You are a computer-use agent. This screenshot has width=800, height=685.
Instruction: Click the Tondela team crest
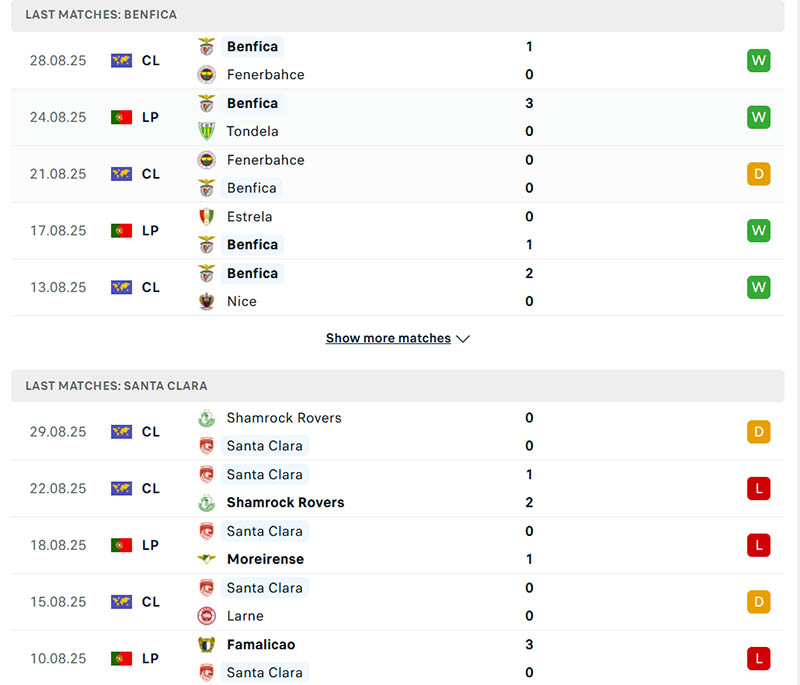pos(207,131)
